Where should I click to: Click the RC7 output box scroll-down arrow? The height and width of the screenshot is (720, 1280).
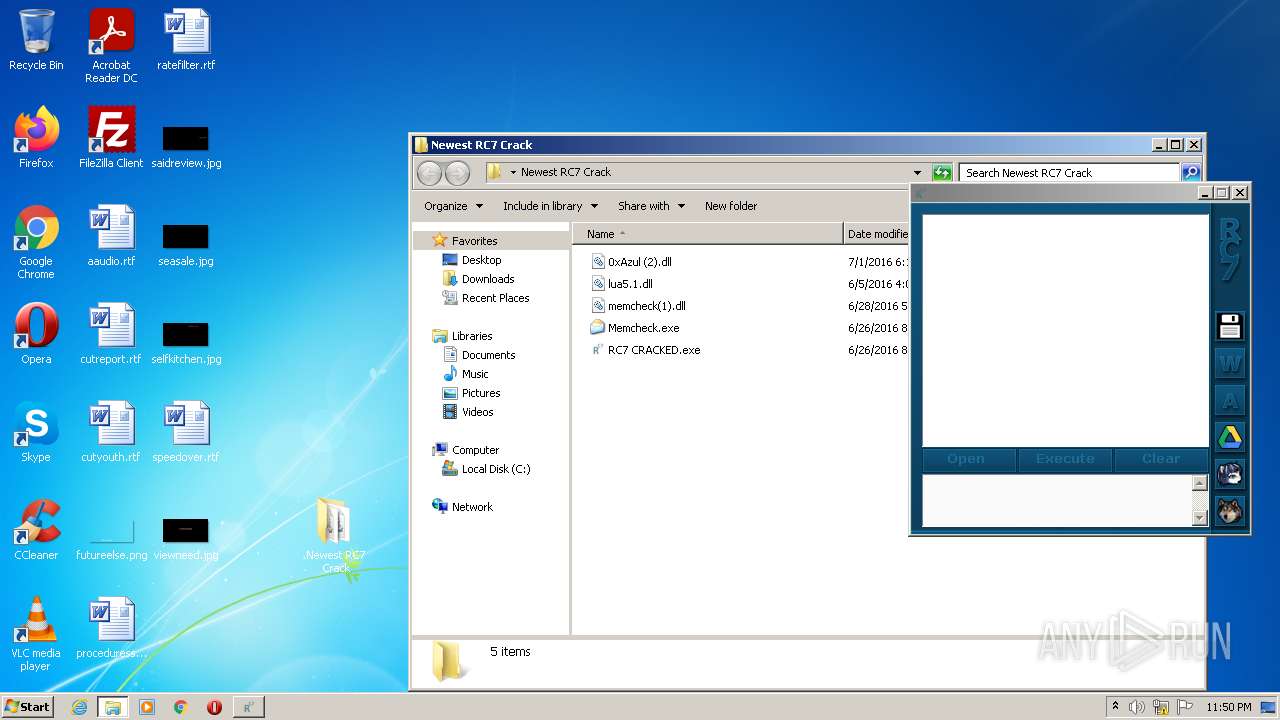[x=1200, y=518]
